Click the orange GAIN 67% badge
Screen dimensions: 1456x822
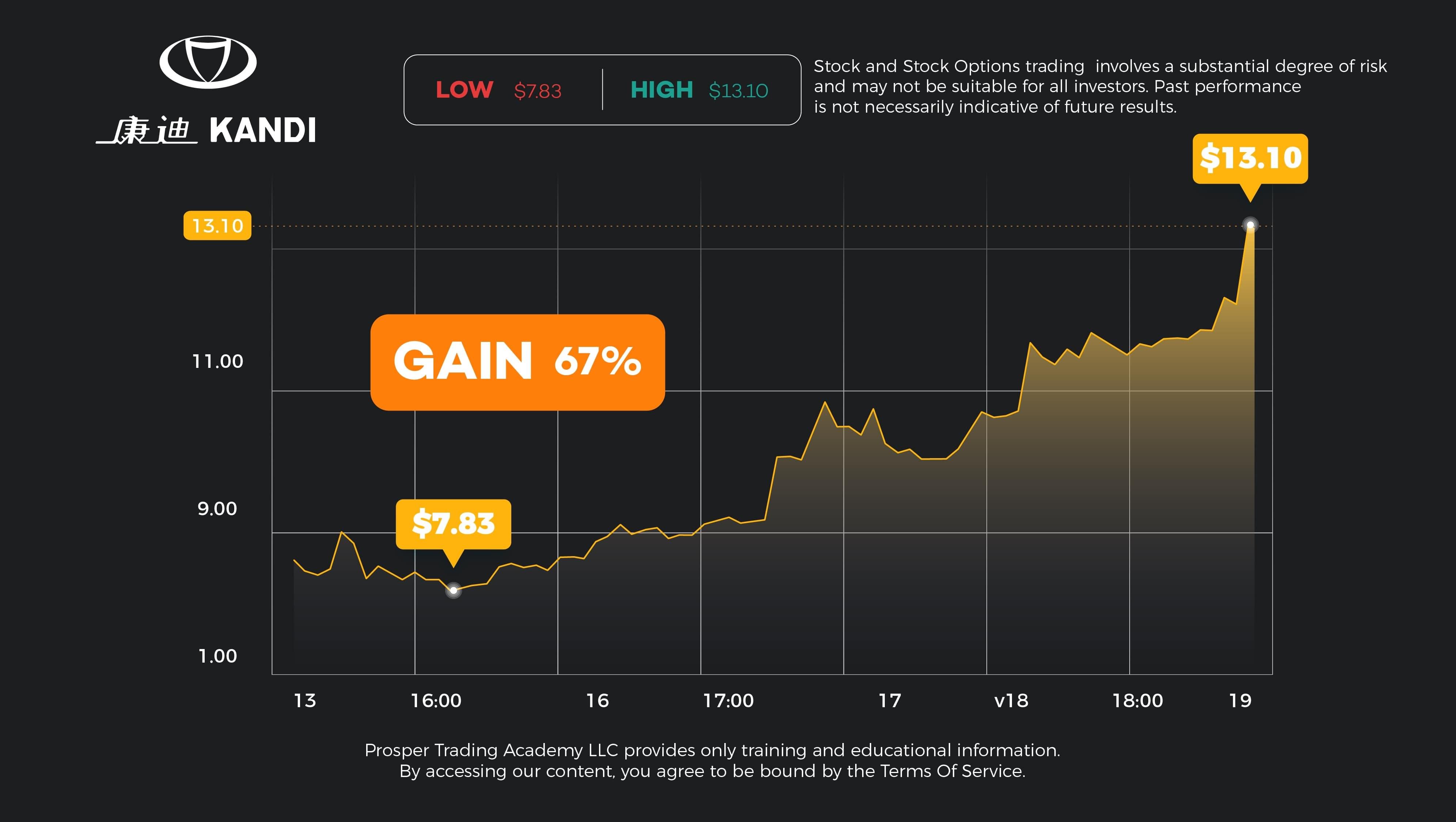517,362
